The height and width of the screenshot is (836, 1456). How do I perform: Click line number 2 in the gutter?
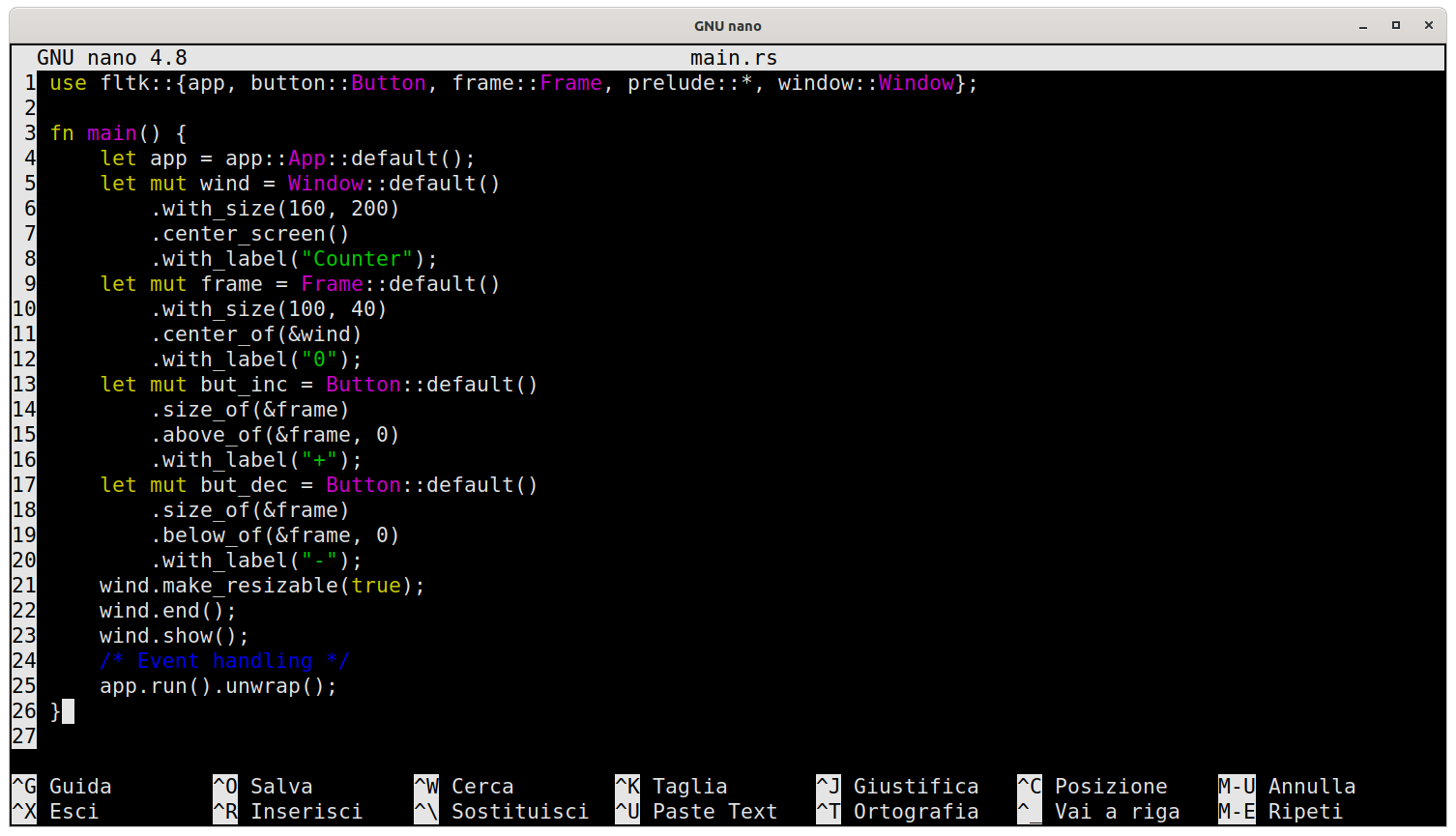[x=30, y=108]
